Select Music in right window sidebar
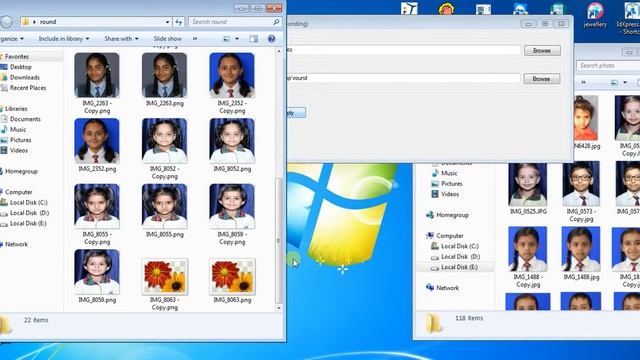 point(449,173)
